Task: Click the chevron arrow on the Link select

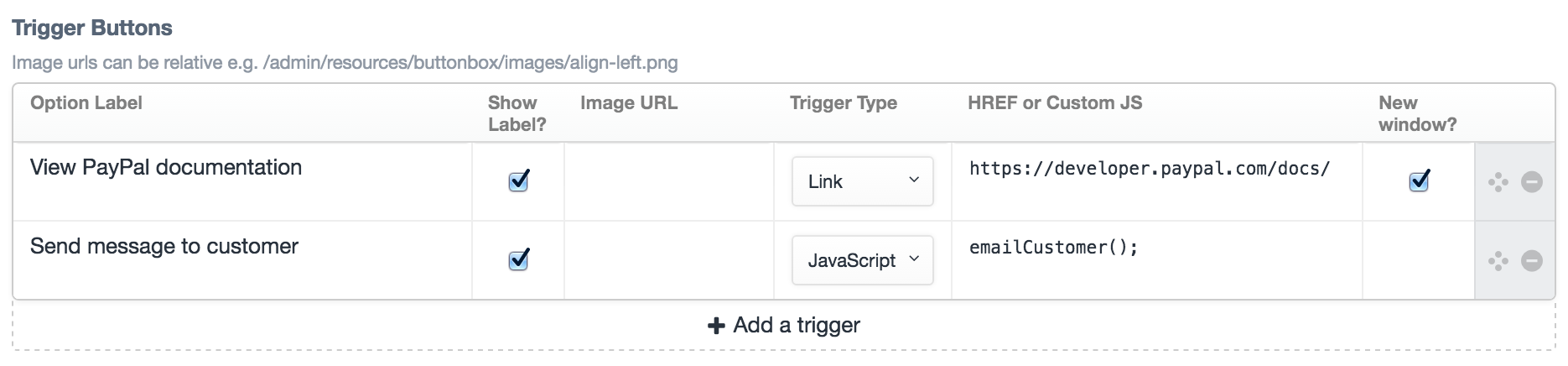Action: (x=914, y=180)
